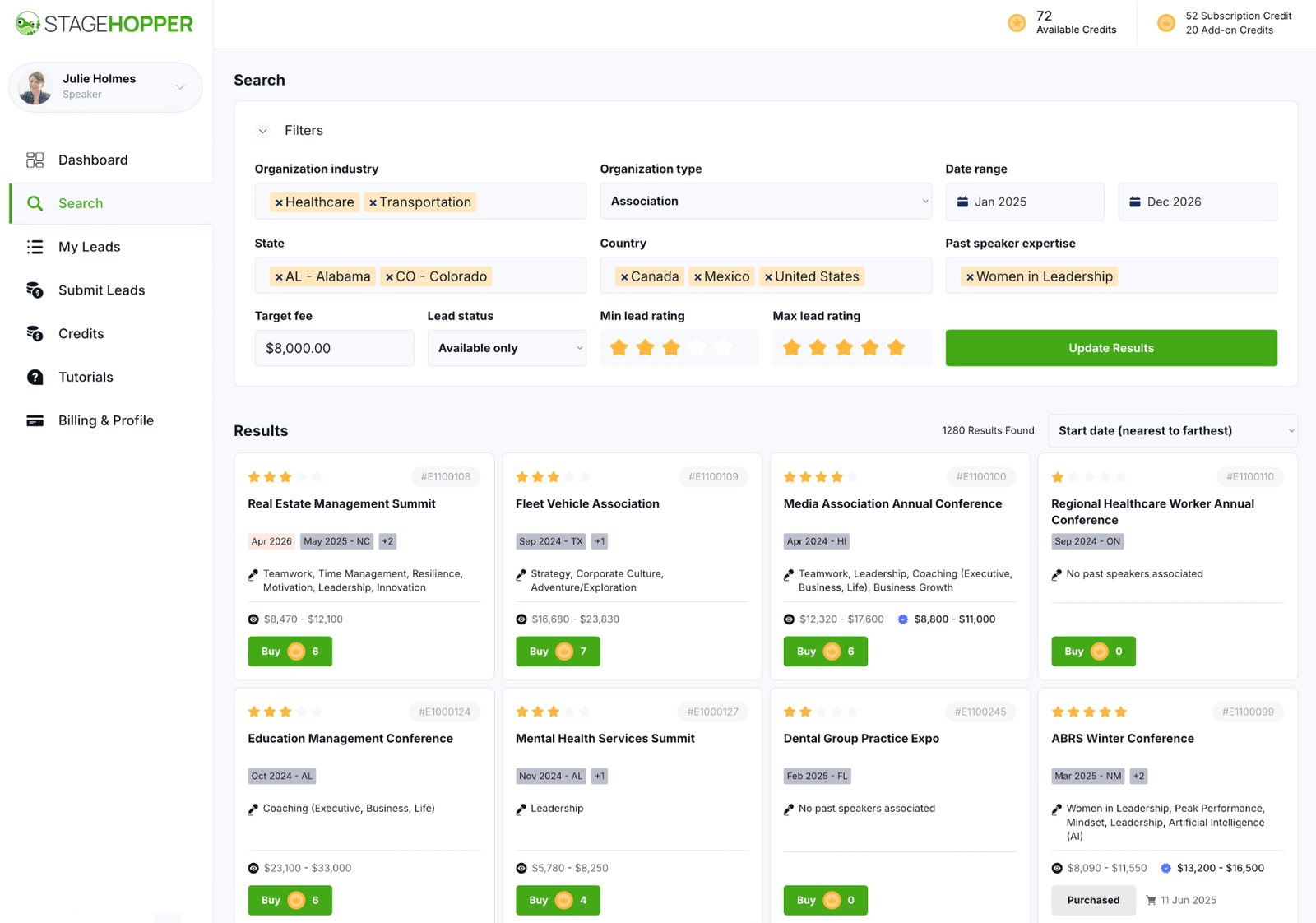
Task: Go to the Search page in sidebar
Action: pos(81,203)
